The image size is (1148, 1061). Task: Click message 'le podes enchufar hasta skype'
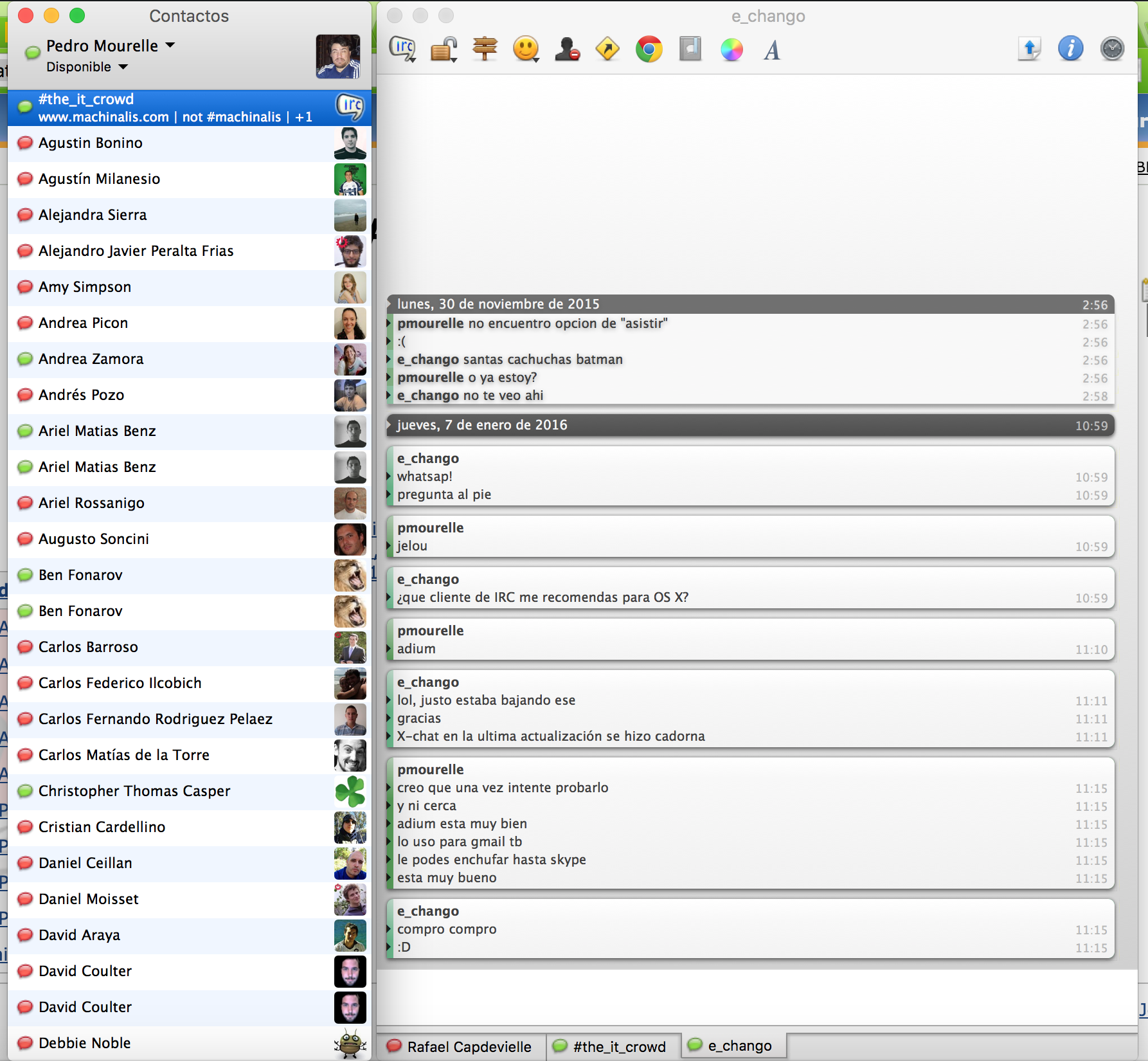tap(492, 860)
